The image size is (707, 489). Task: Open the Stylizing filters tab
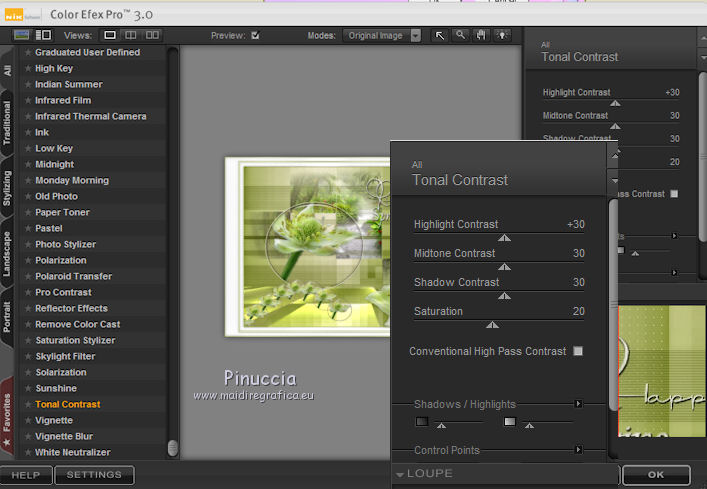(7, 188)
